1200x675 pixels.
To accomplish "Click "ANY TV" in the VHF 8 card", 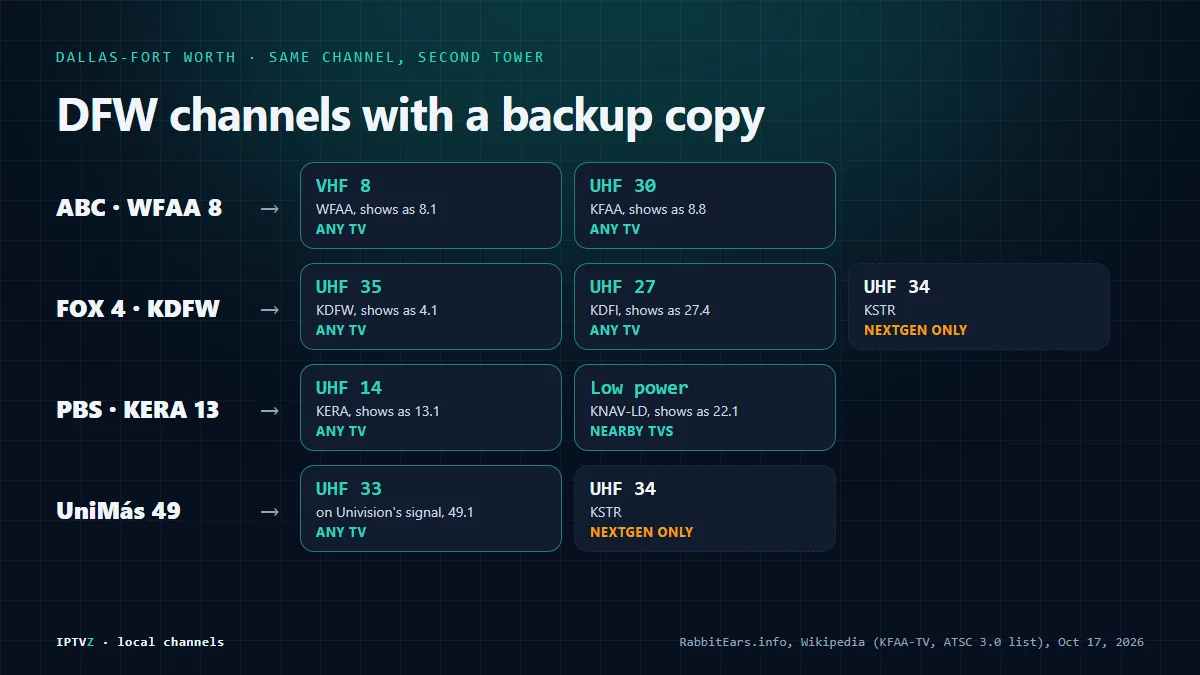I will point(341,229).
